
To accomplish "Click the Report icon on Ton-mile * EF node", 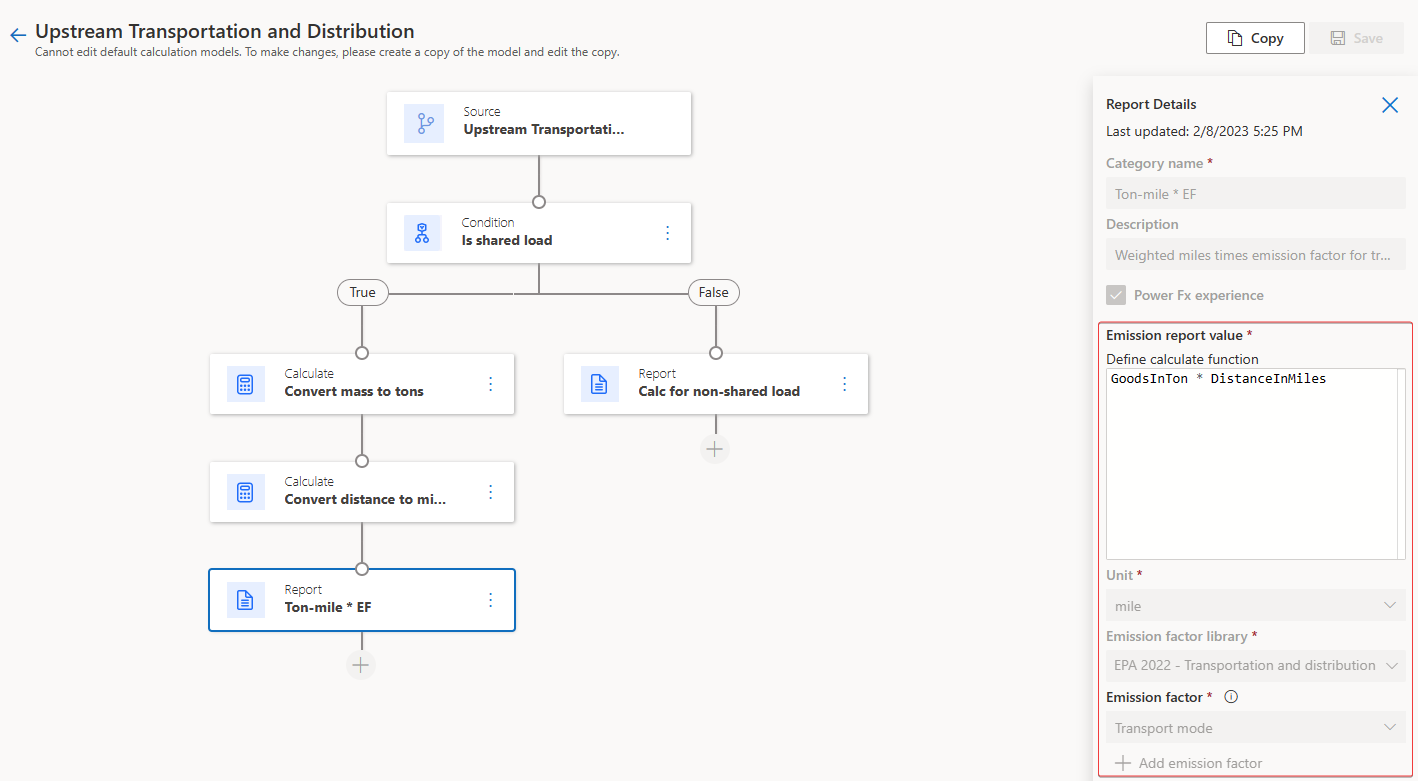I will click(246, 600).
